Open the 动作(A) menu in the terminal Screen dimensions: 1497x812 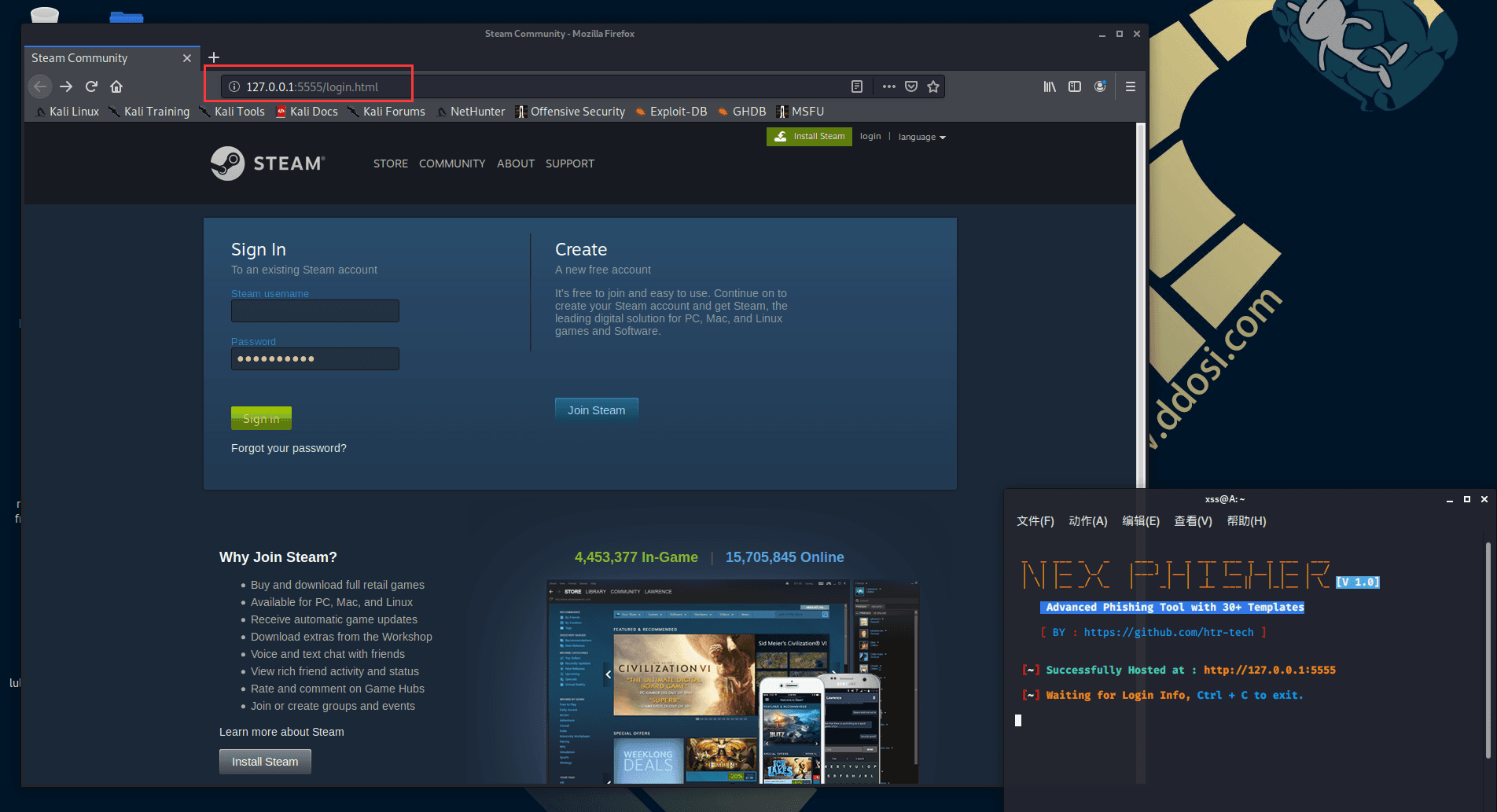tap(1088, 521)
